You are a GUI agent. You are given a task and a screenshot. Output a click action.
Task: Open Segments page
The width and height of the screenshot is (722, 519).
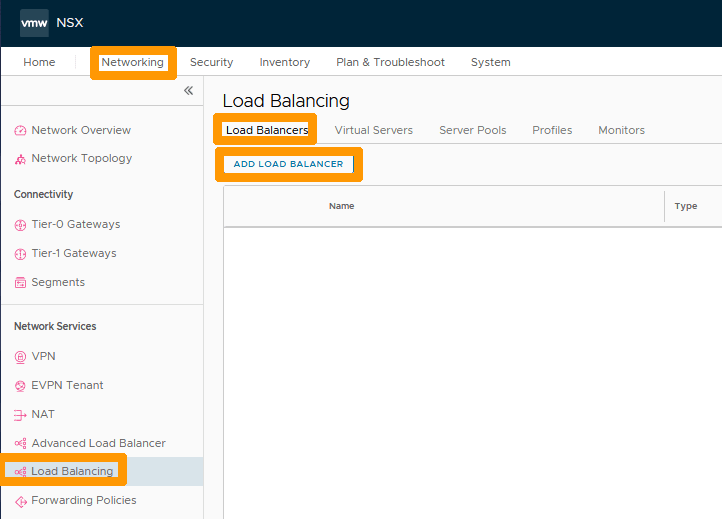[x=58, y=282]
